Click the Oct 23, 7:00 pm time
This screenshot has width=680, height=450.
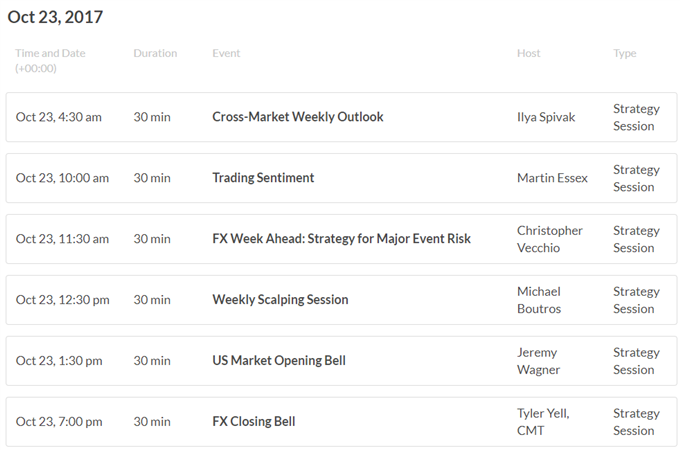pos(59,422)
